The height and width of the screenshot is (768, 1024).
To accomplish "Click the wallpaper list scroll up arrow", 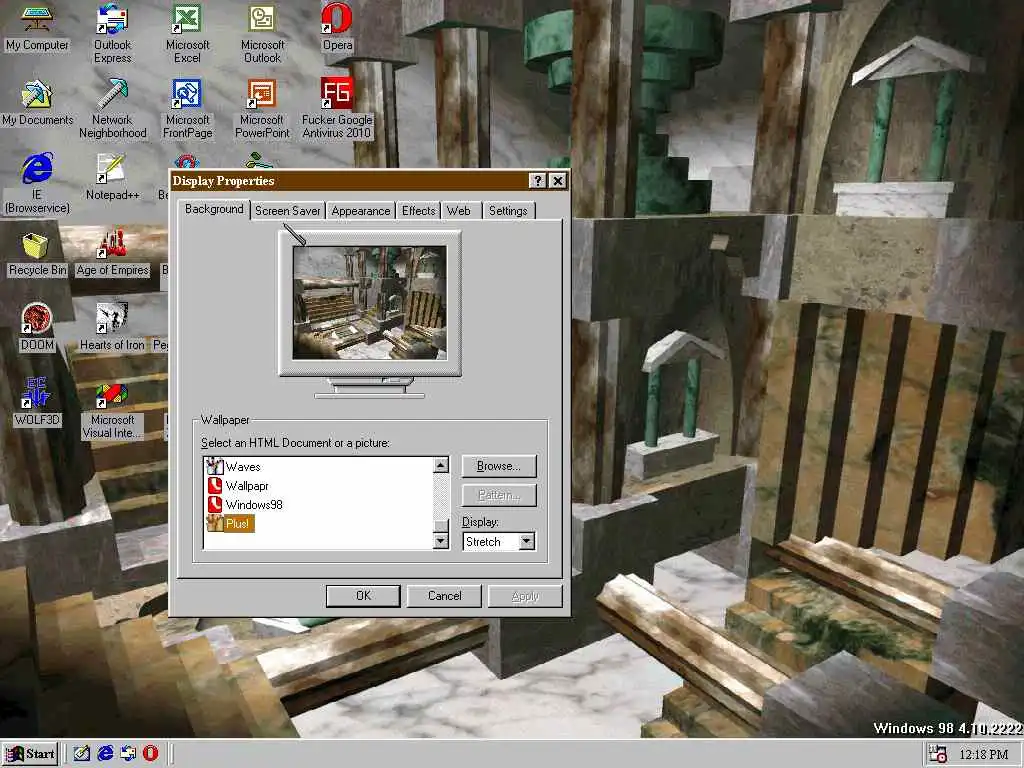I will 441,465.
